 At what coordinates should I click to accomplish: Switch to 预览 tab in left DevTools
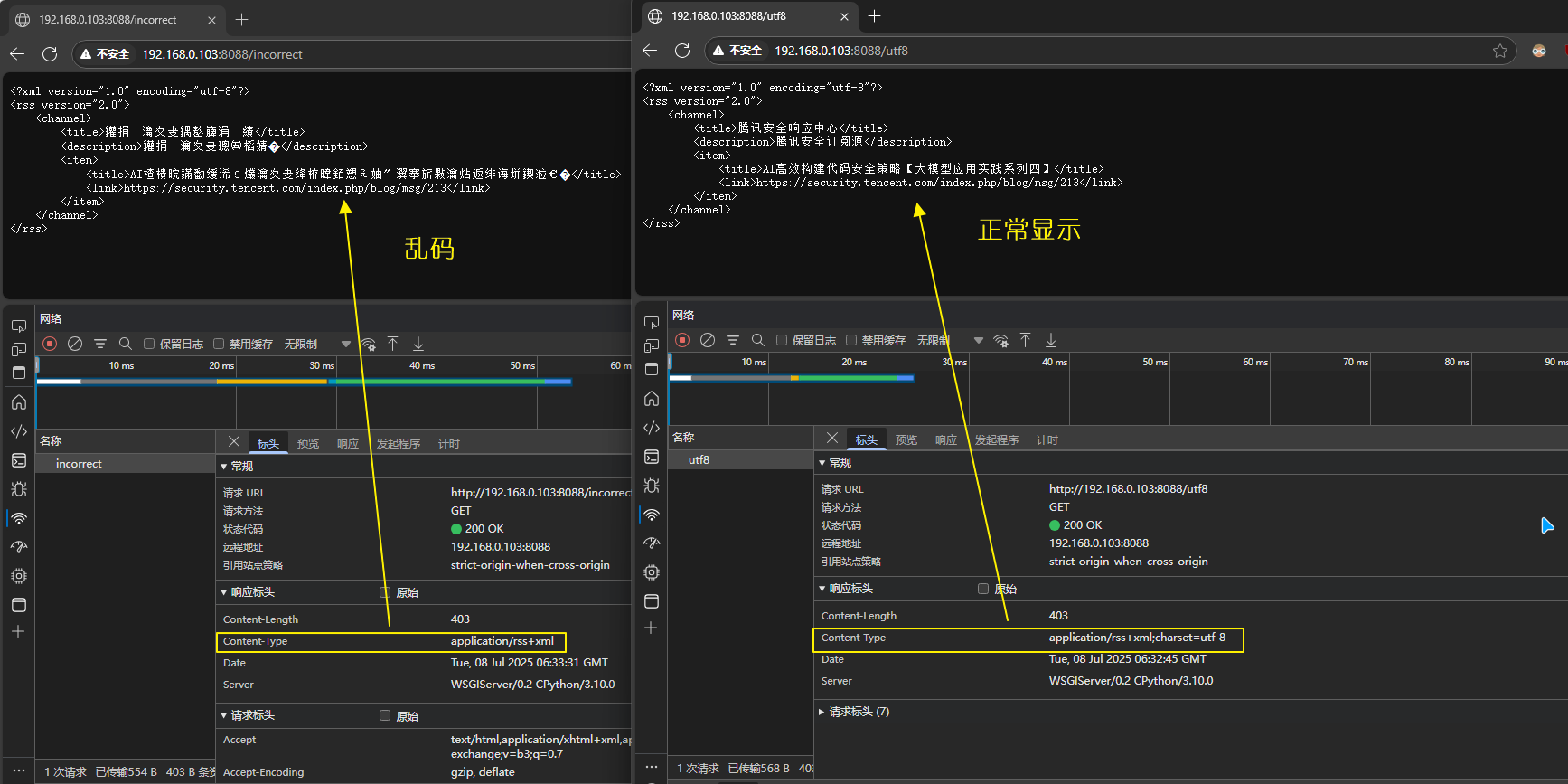[x=308, y=443]
